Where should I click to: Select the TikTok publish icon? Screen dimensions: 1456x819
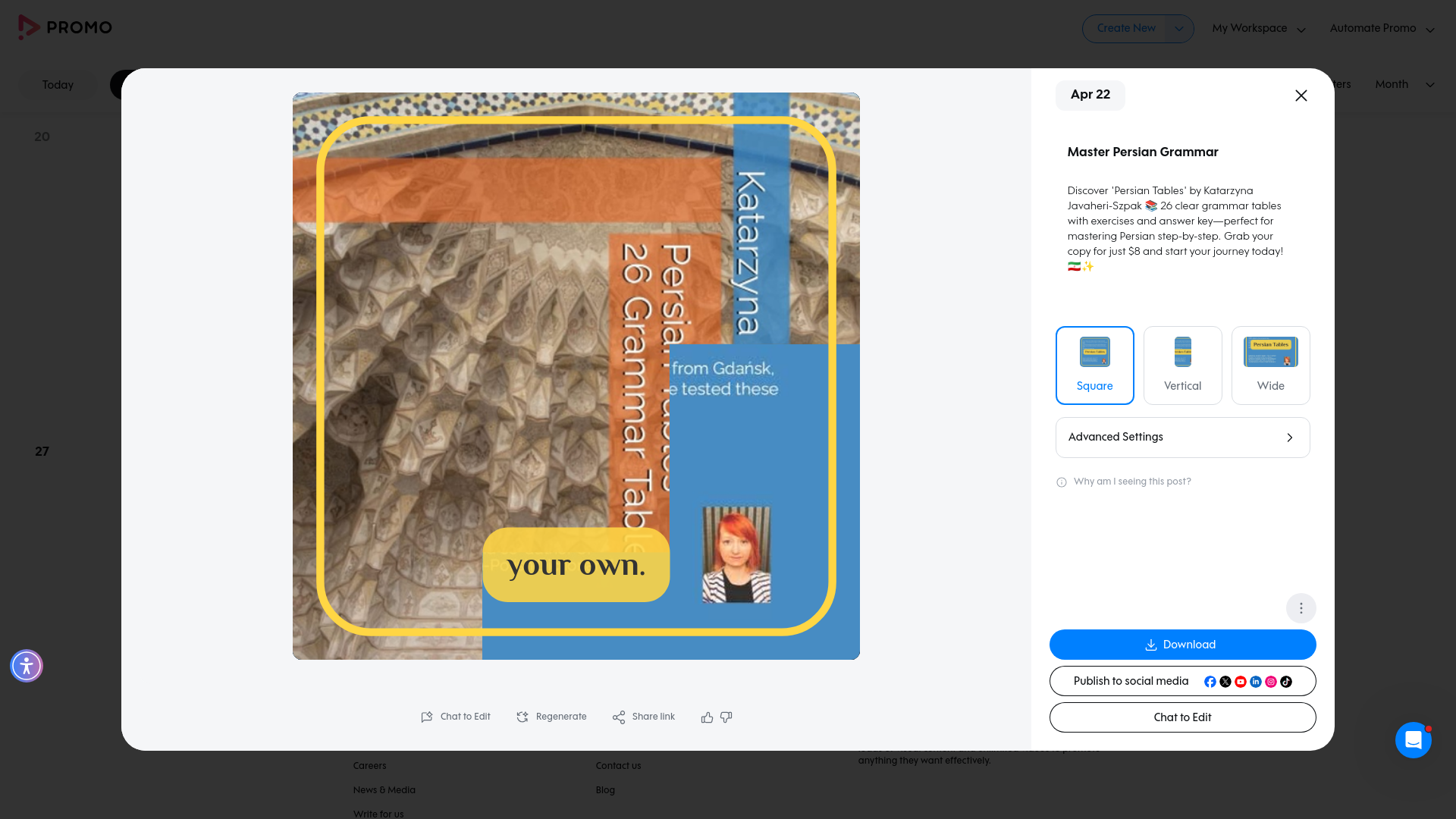tap(1286, 681)
